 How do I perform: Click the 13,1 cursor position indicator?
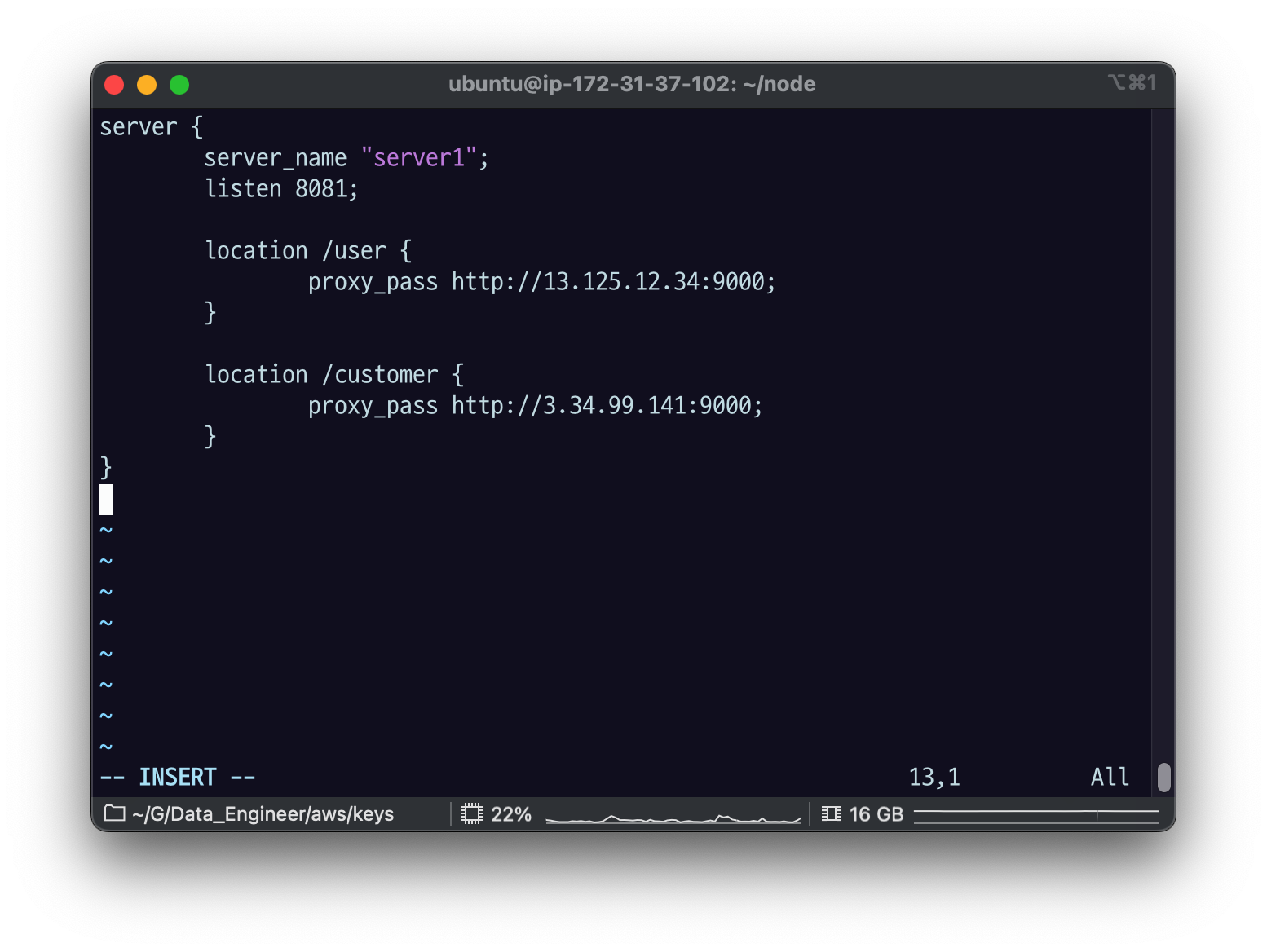pyautogui.click(x=934, y=778)
